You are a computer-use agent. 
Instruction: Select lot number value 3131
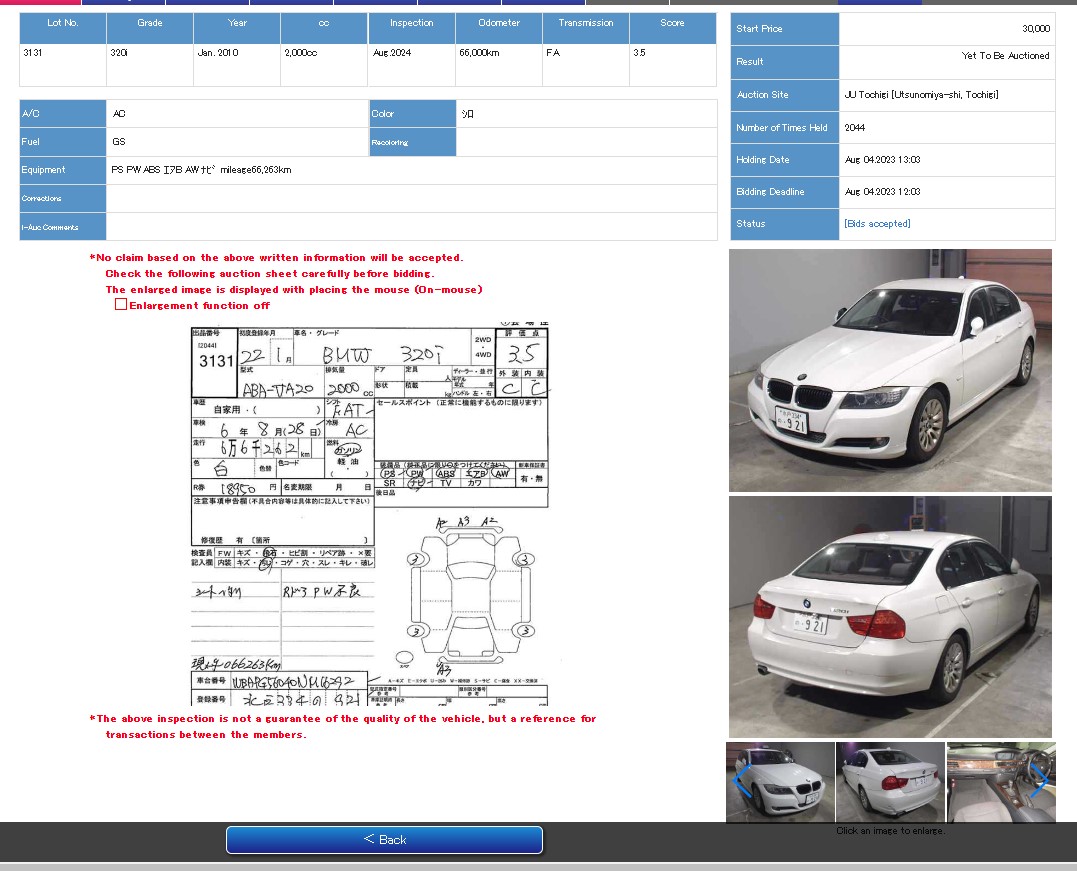[x=32, y=53]
